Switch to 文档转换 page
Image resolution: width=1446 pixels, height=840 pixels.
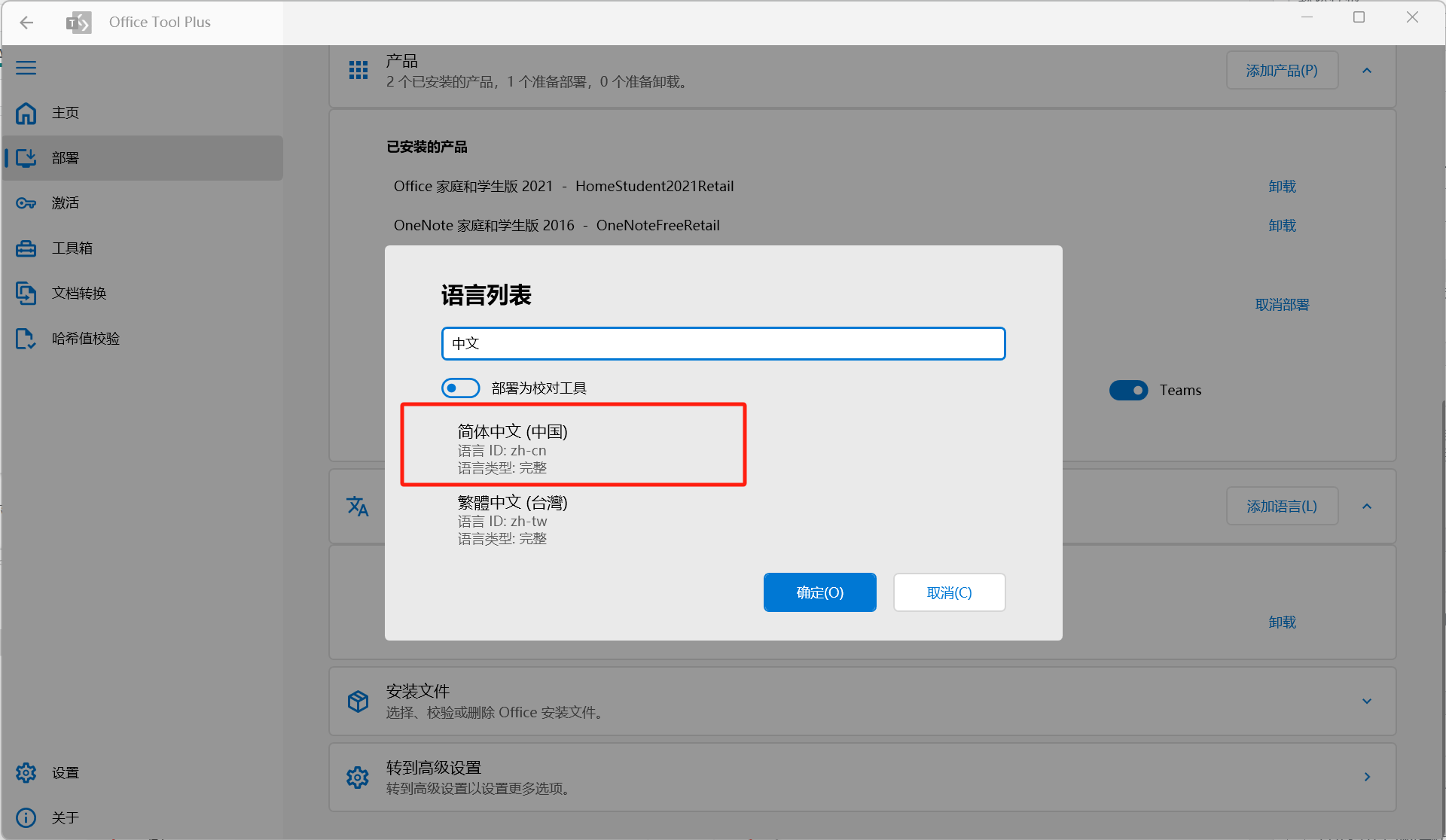143,294
